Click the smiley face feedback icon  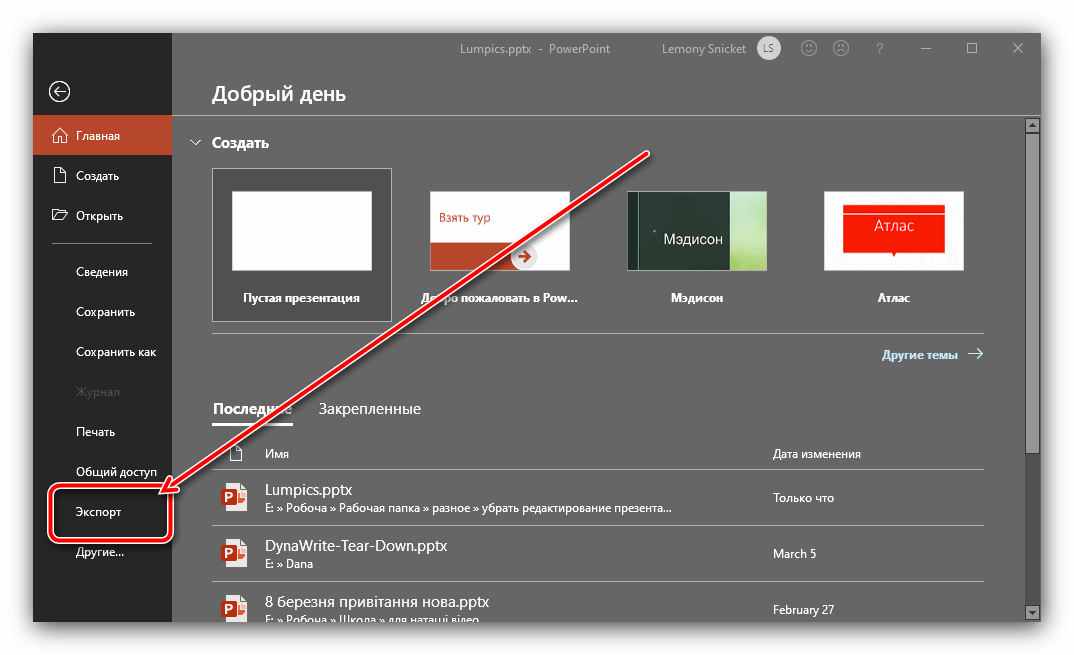point(809,48)
